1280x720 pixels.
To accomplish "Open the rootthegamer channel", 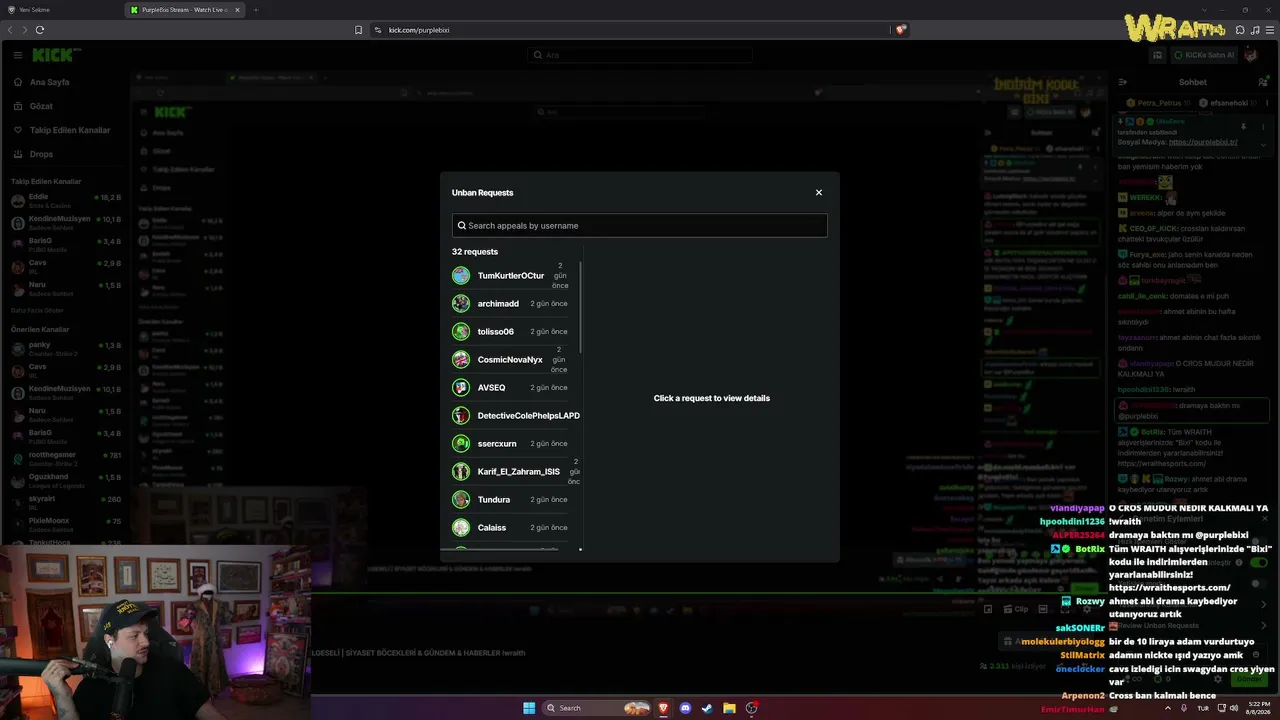I will [66, 457].
